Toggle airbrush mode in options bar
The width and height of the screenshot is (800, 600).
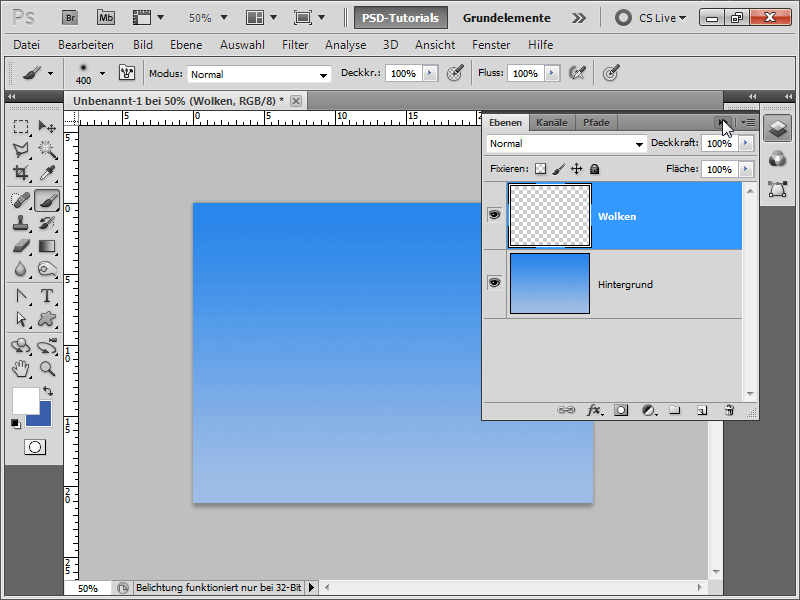tap(577, 73)
